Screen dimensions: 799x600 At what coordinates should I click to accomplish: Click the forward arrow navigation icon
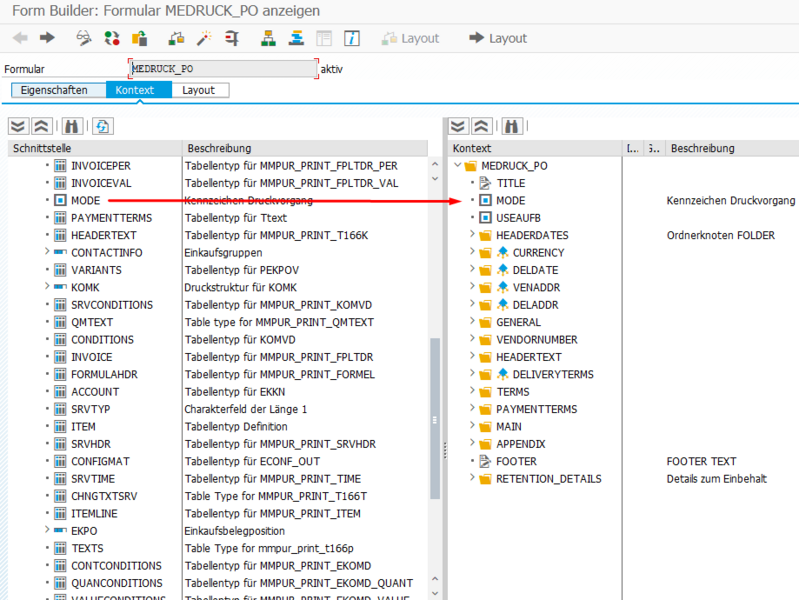47,38
